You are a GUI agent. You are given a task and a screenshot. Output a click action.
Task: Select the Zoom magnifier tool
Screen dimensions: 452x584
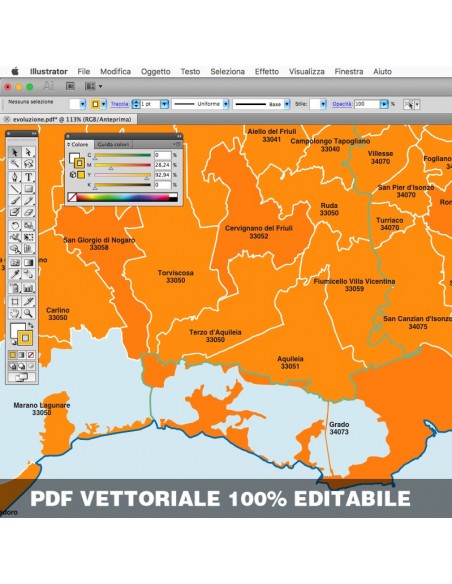28,313
